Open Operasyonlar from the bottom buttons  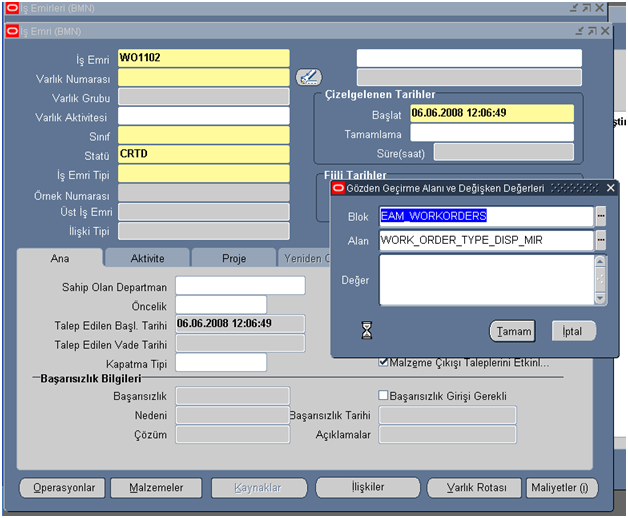pos(64,488)
